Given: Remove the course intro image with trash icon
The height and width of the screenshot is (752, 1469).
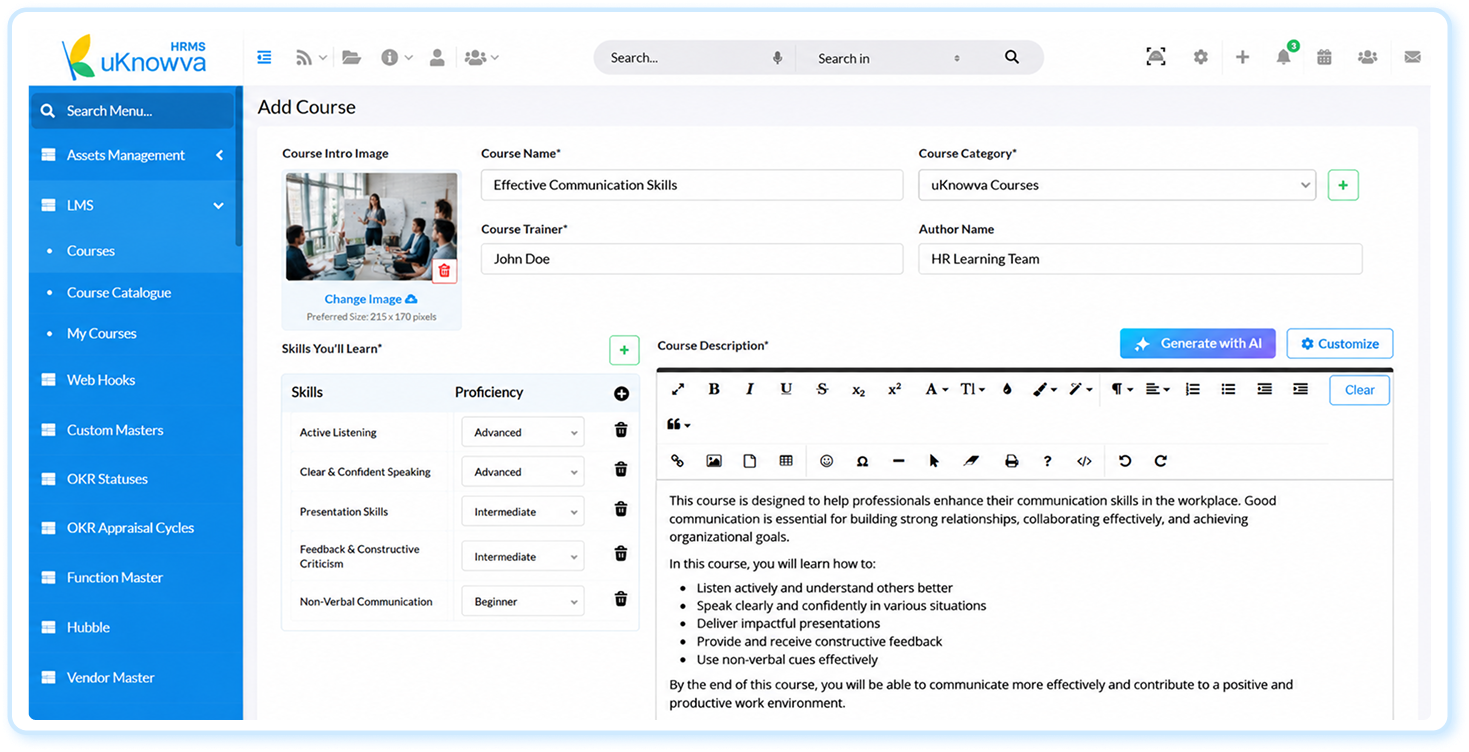Looking at the screenshot, I should point(445,270).
